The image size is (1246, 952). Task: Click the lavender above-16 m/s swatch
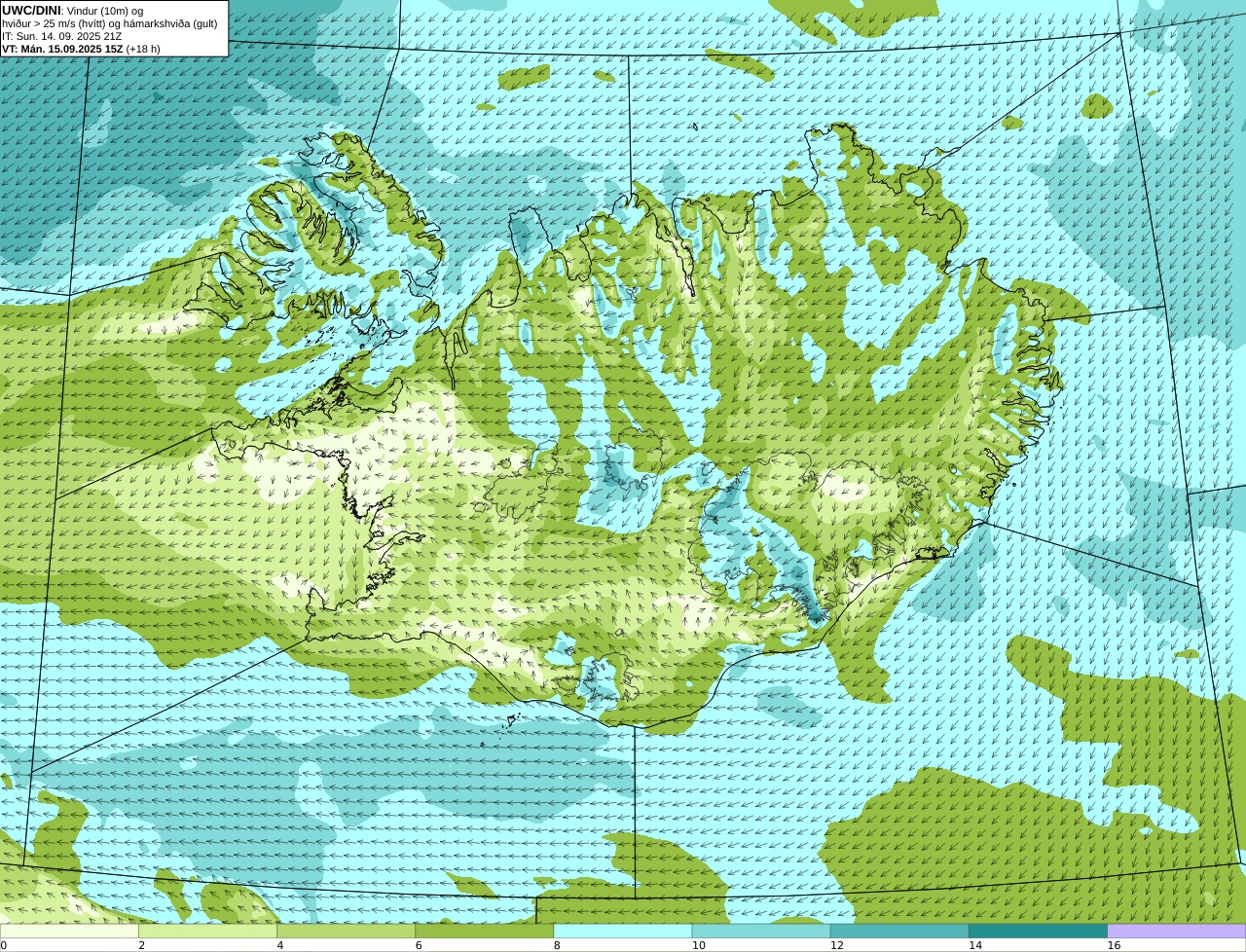(1177, 932)
